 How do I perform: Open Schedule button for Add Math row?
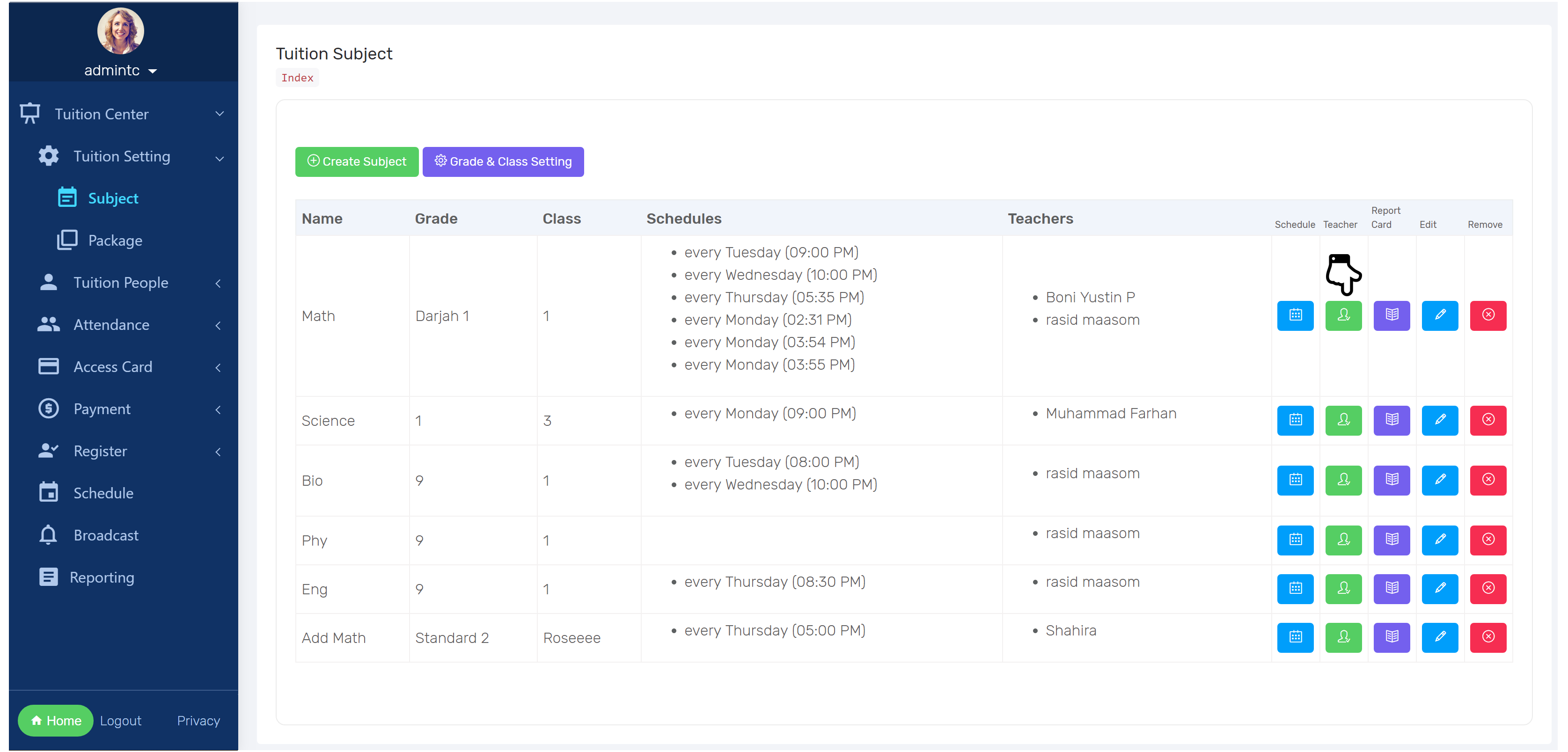[1295, 637]
